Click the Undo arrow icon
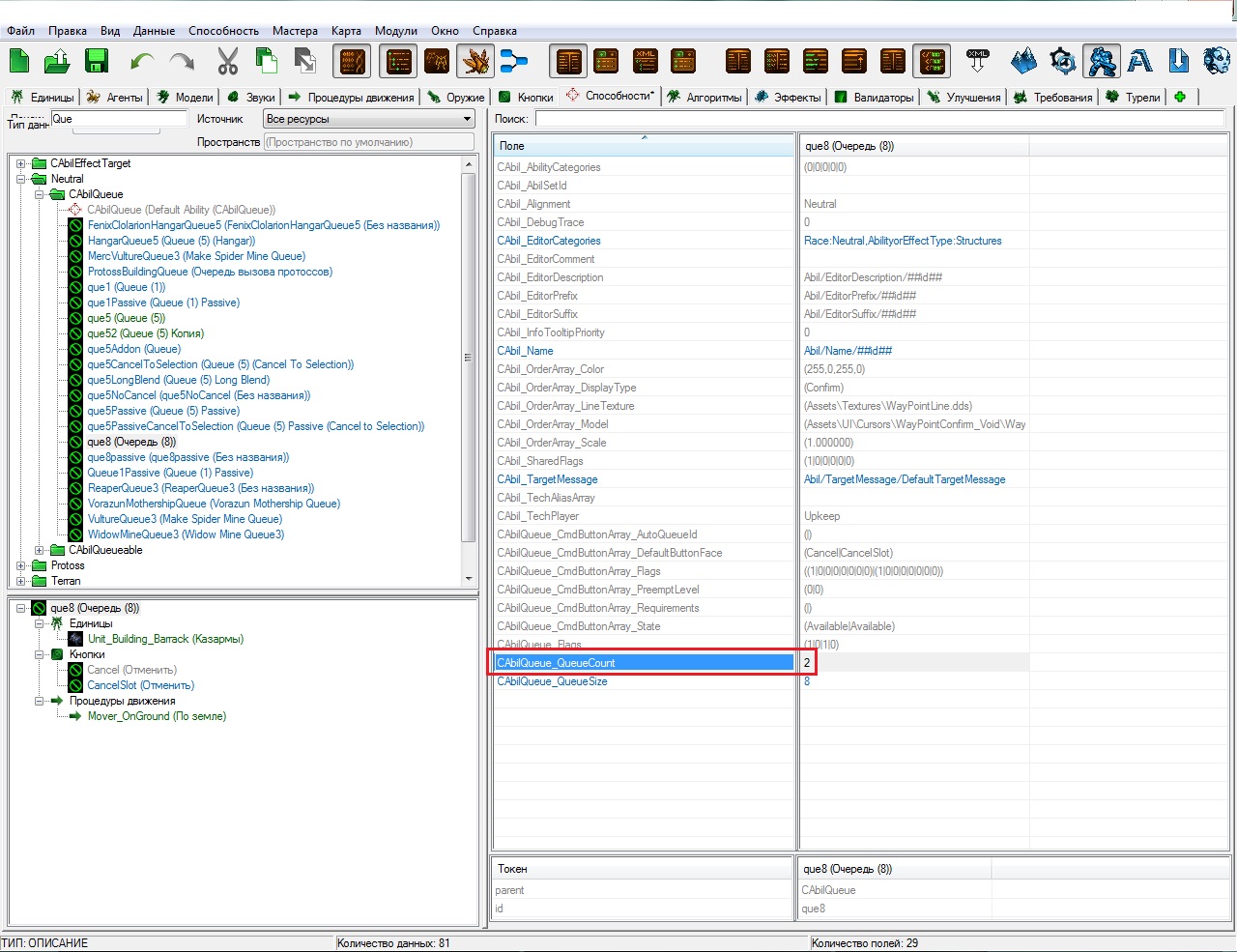 click(142, 62)
